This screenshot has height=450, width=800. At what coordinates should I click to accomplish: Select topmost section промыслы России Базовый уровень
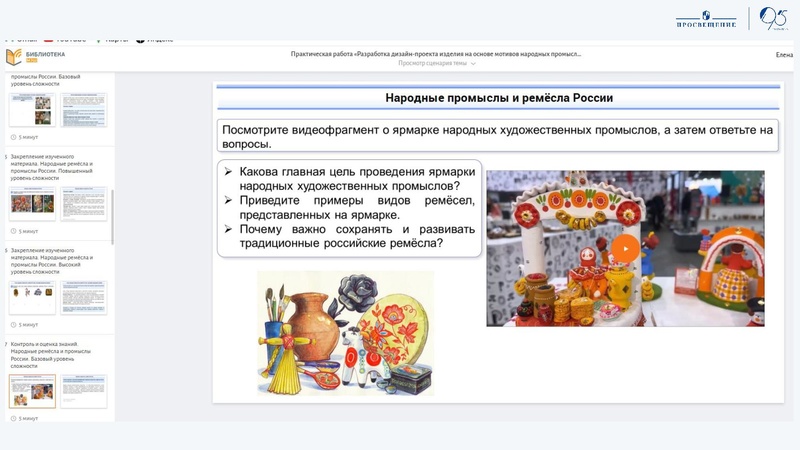tap(46, 80)
